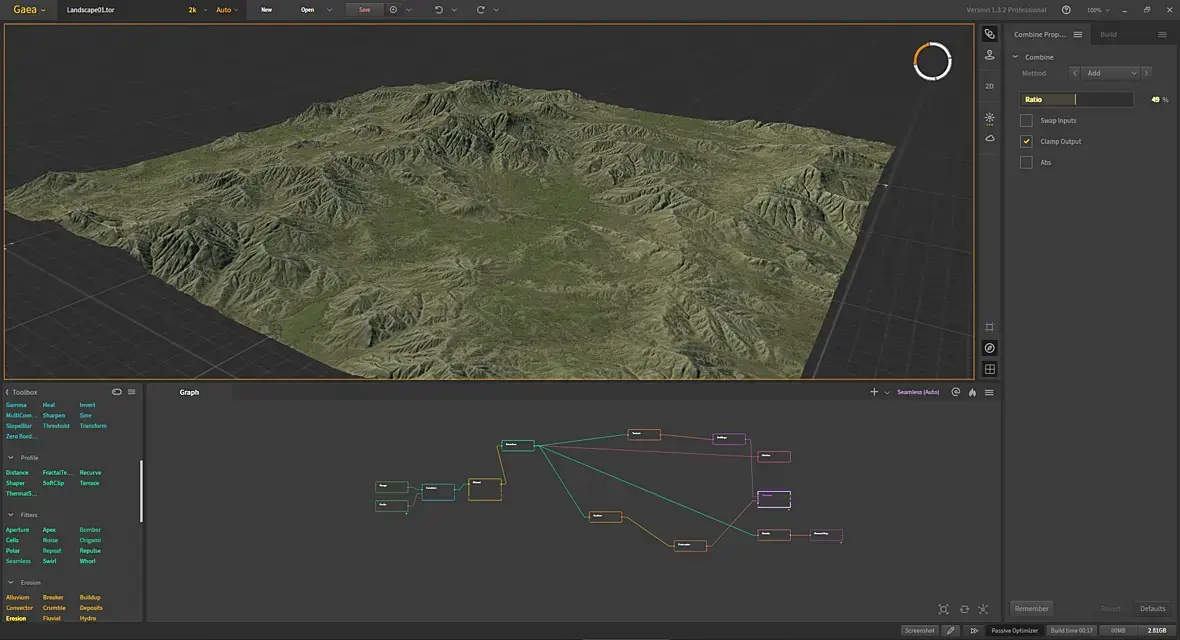Click the help question mark icon
The image size is (1180, 640).
(x=1066, y=10)
